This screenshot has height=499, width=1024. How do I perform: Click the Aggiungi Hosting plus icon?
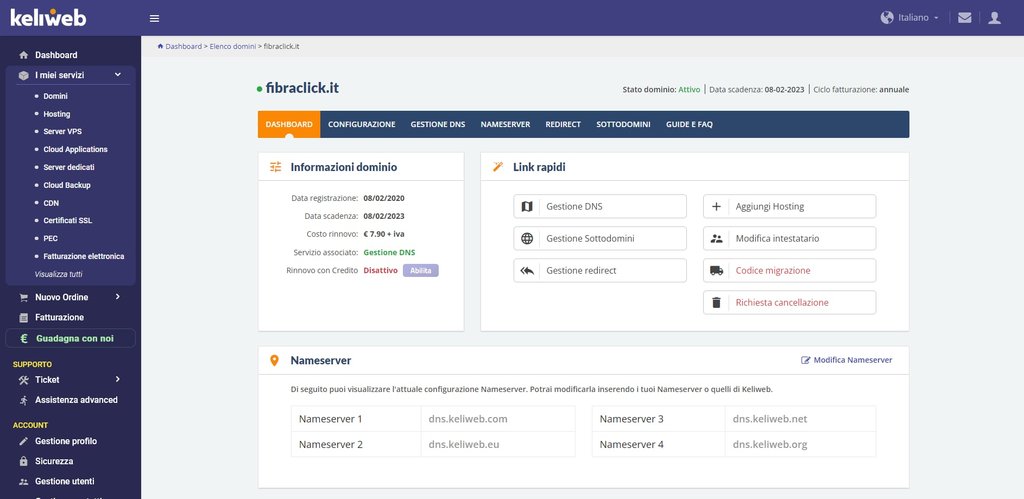coord(716,206)
